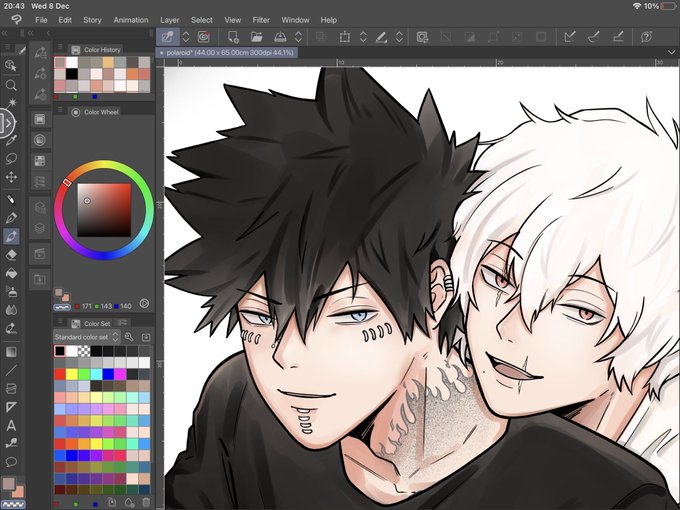Switch to the polaroid canvas tab

(x=227, y=52)
